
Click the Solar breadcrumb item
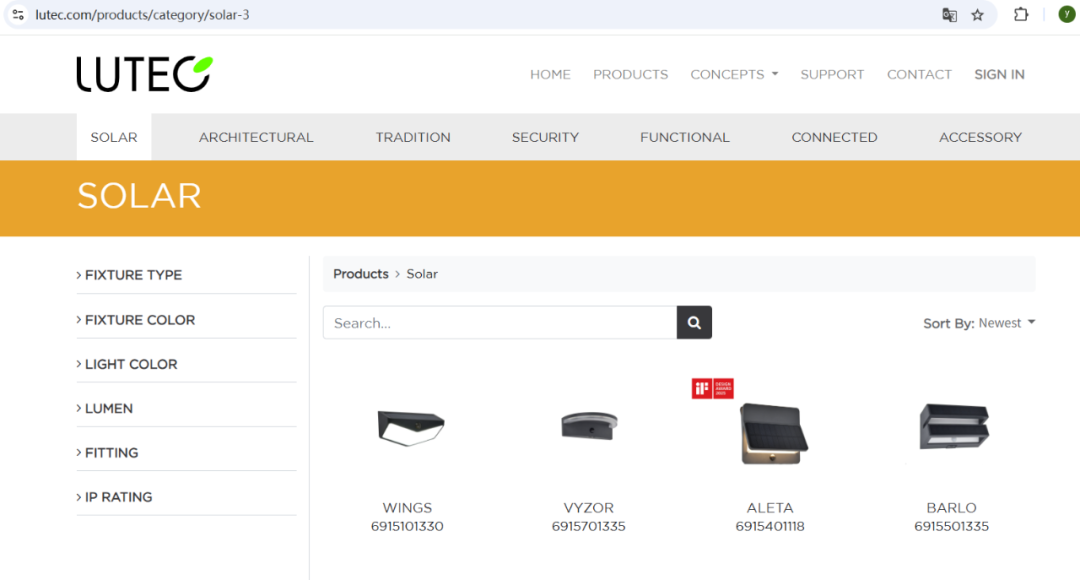422,274
